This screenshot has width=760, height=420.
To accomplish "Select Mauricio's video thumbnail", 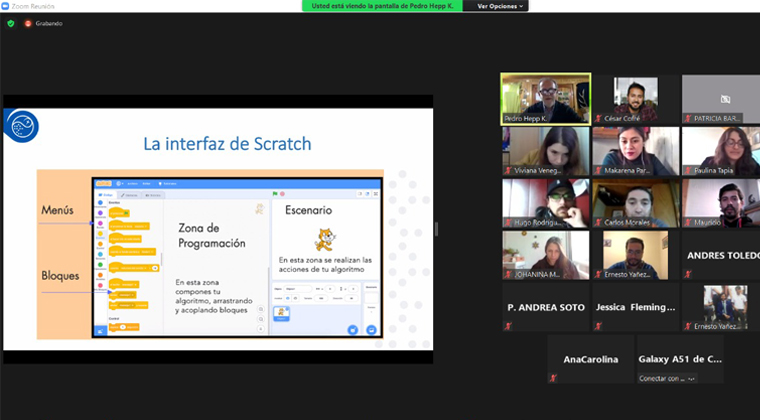I will [x=721, y=203].
